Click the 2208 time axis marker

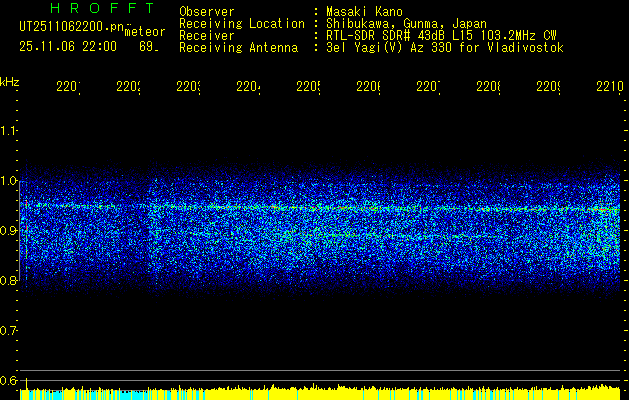click(x=489, y=87)
